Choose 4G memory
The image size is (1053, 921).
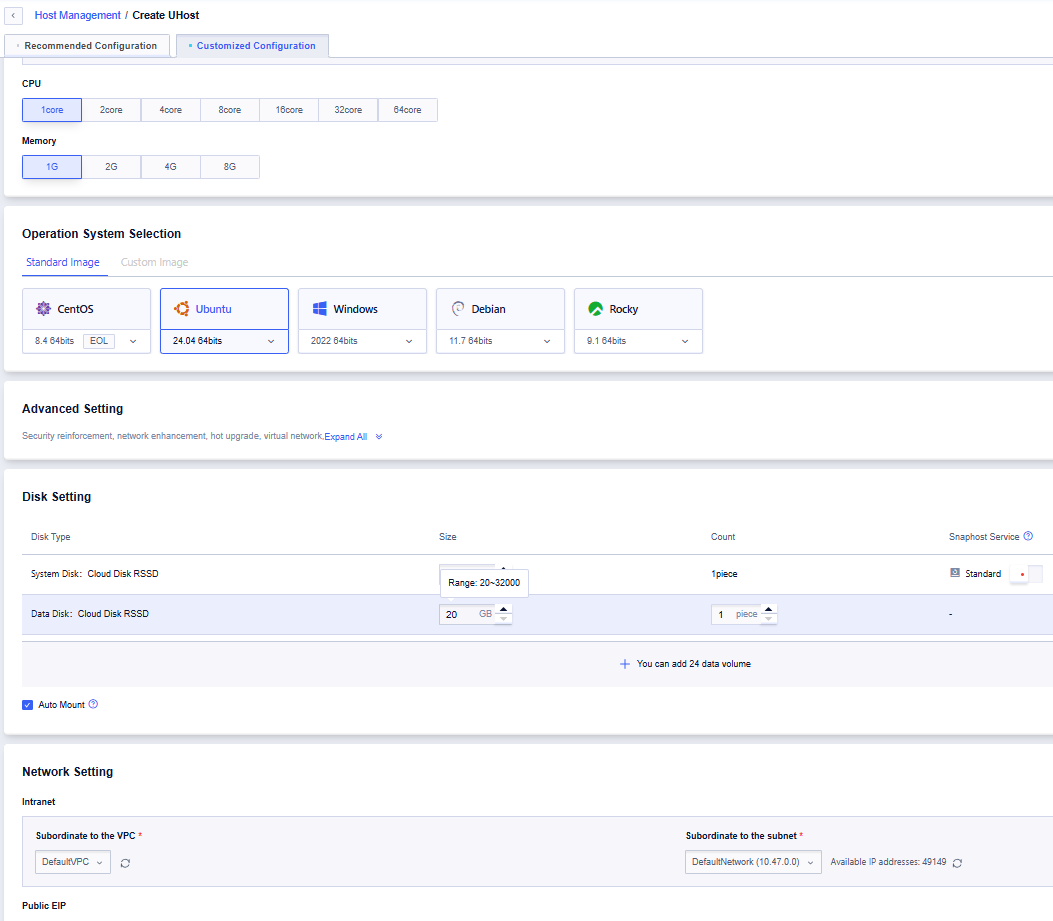coord(171,167)
